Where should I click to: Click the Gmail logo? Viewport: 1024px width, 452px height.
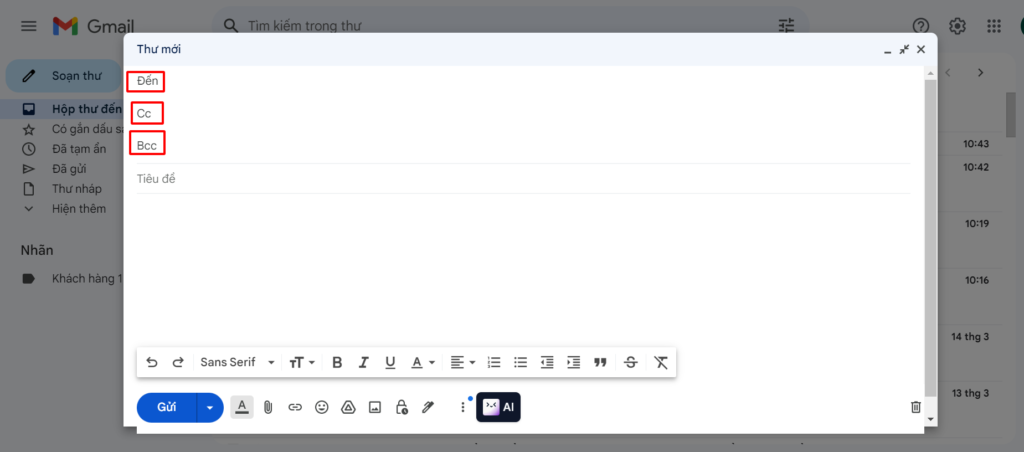point(93,26)
